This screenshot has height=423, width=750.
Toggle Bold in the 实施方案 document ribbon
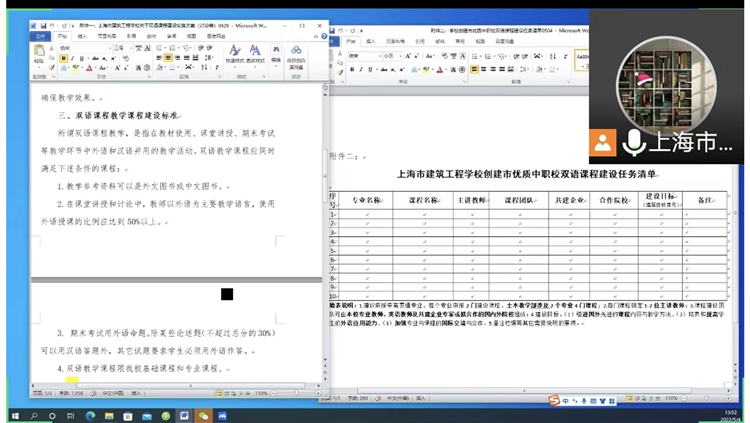[x=64, y=58]
